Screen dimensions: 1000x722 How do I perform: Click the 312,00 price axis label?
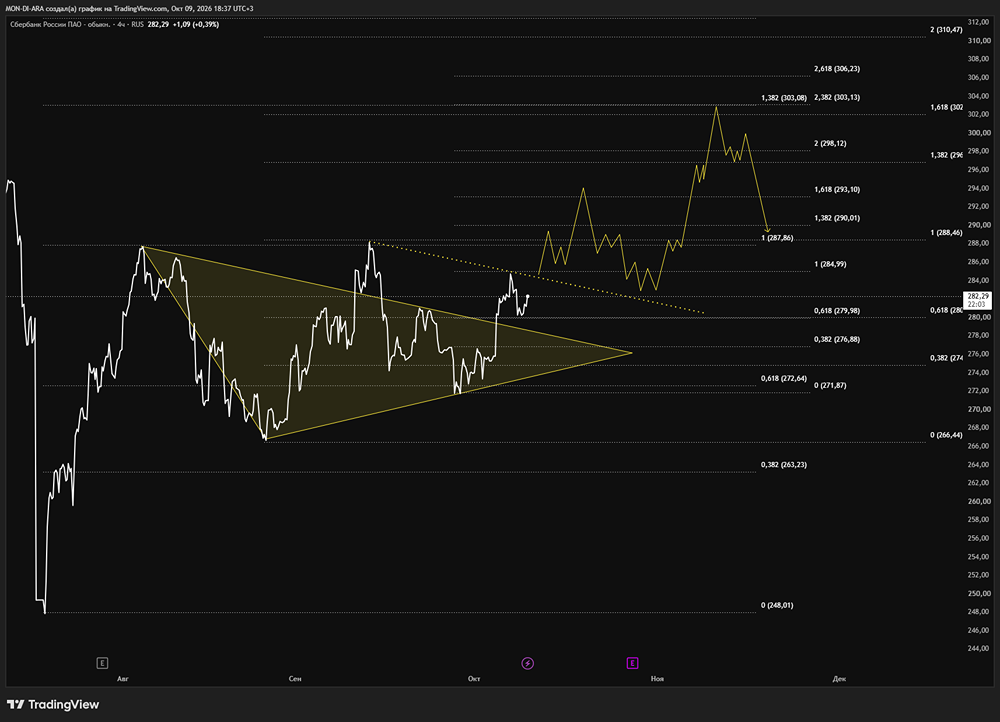(978, 22)
